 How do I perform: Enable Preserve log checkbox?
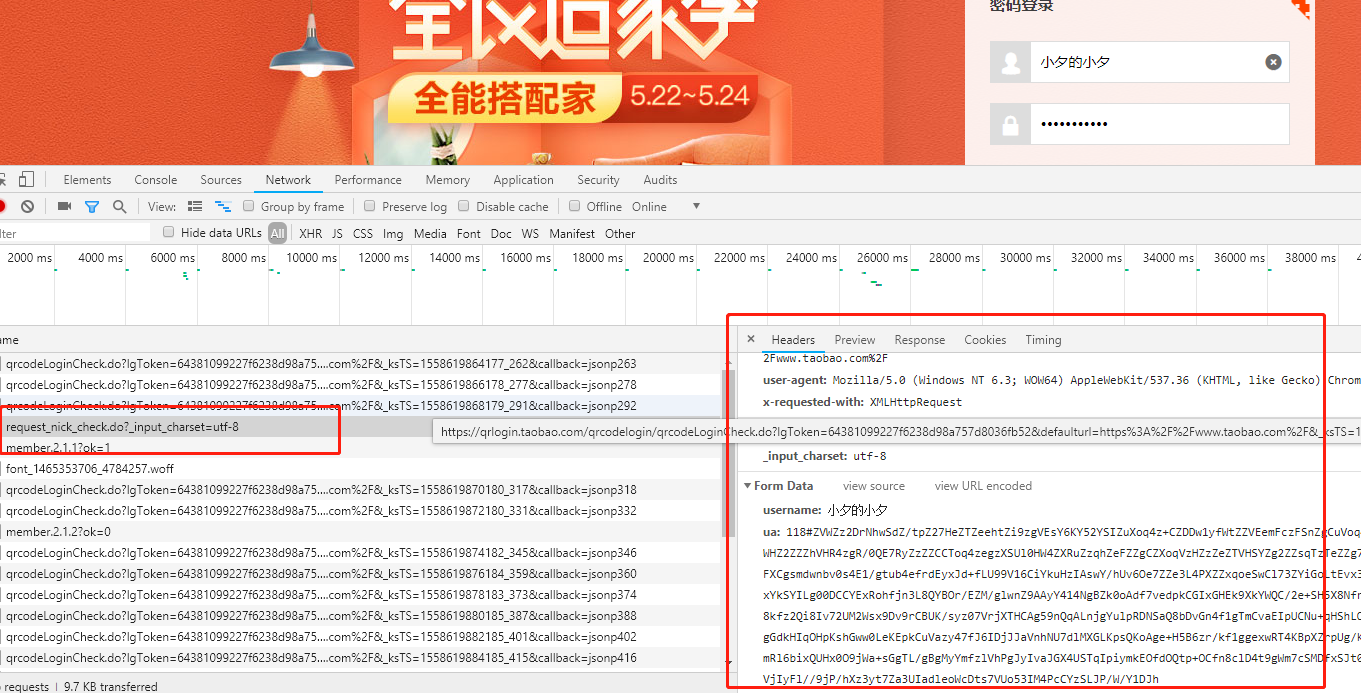(370, 206)
